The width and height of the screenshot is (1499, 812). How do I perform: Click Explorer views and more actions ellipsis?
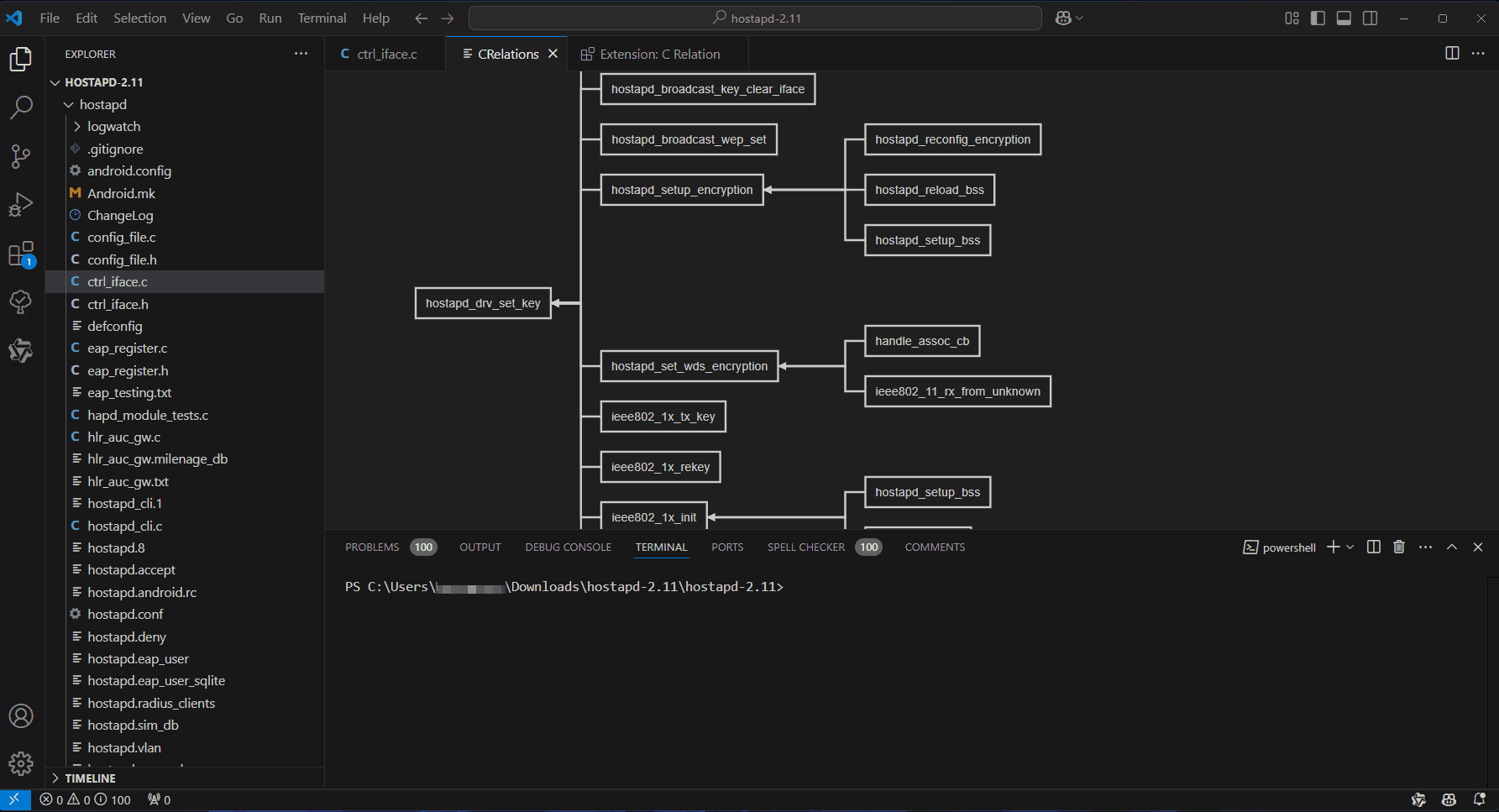[301, 54]
